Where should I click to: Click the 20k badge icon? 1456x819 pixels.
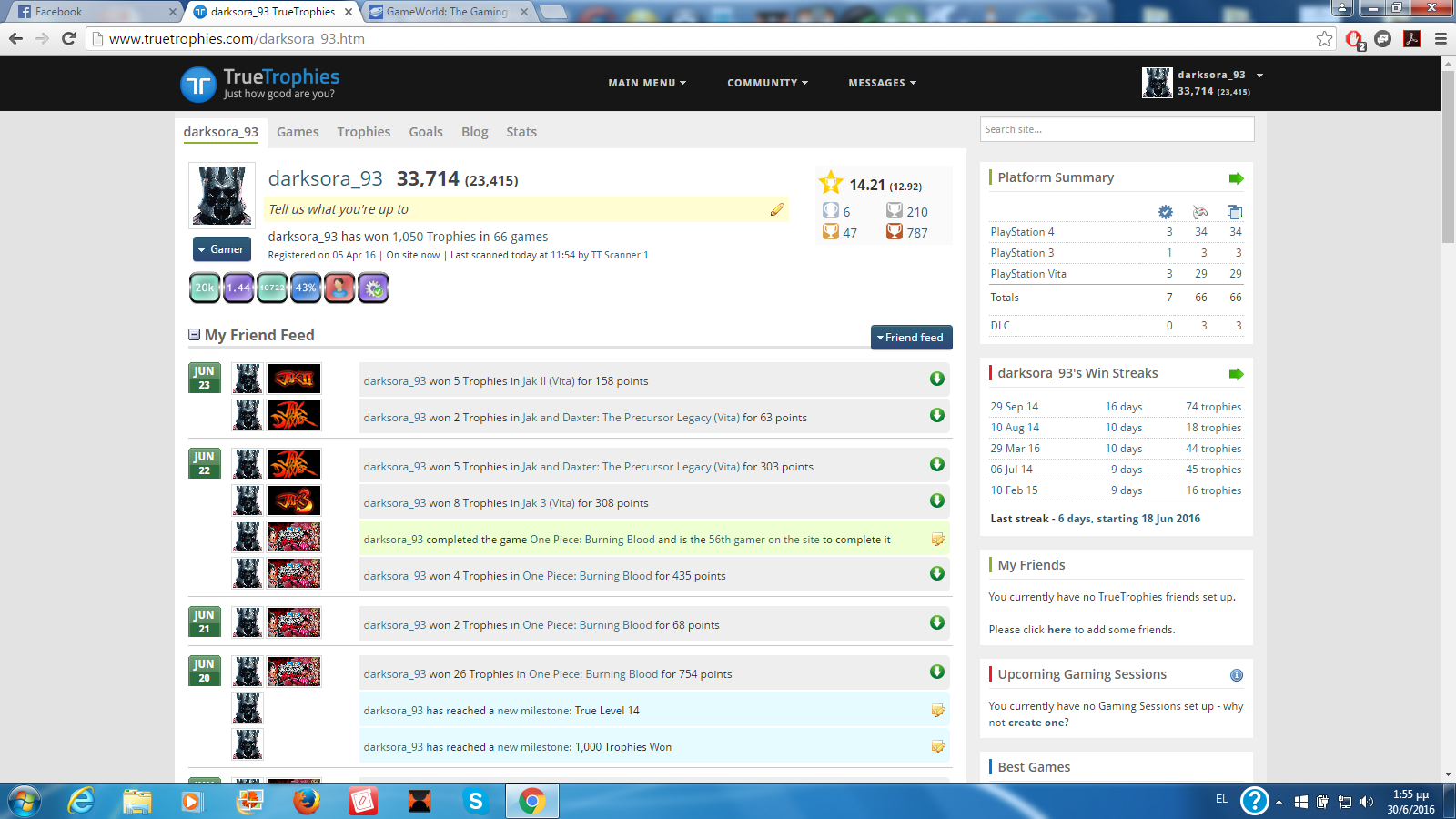206,288
